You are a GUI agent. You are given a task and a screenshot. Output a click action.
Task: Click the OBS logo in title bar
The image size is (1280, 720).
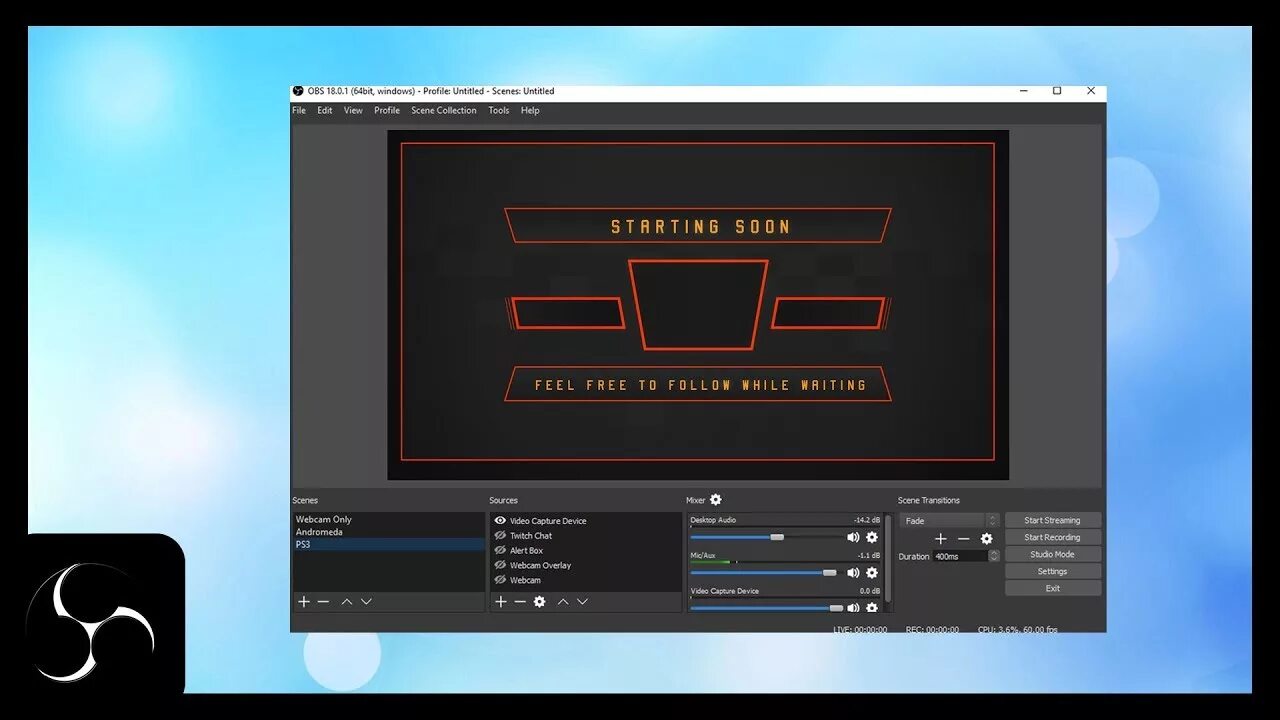pyautogui.click(x=298, y=91)
